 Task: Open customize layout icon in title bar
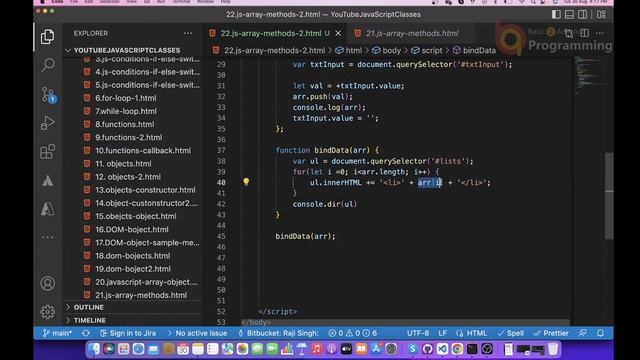[601, 14]
